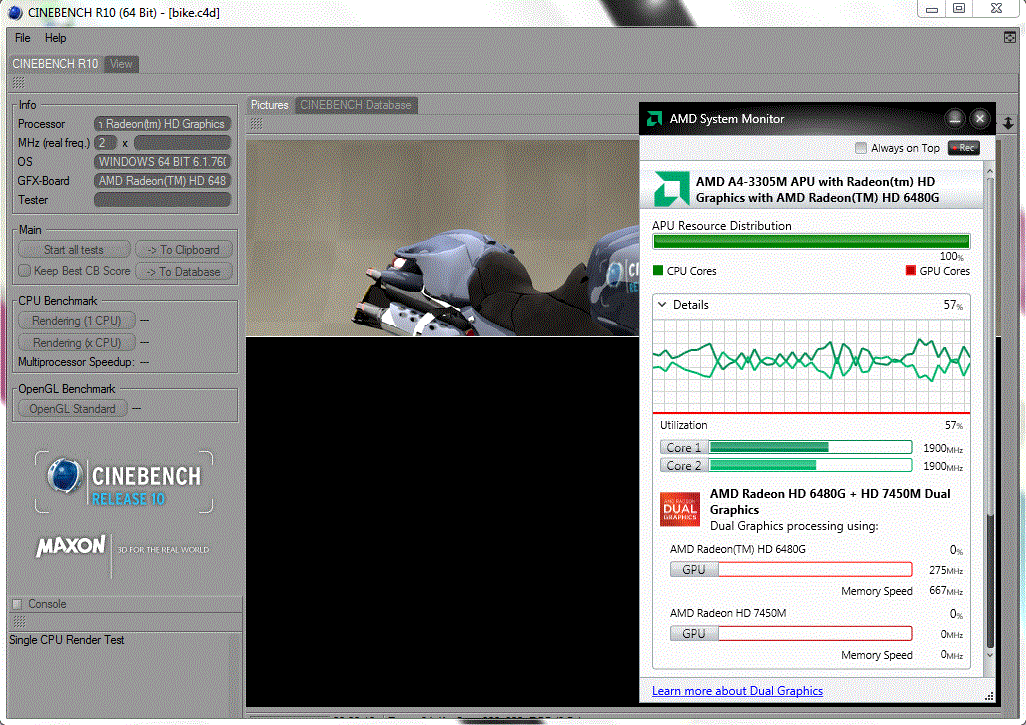
Task: Click the Core 1 utilization bar
Action: coord(810,448)
